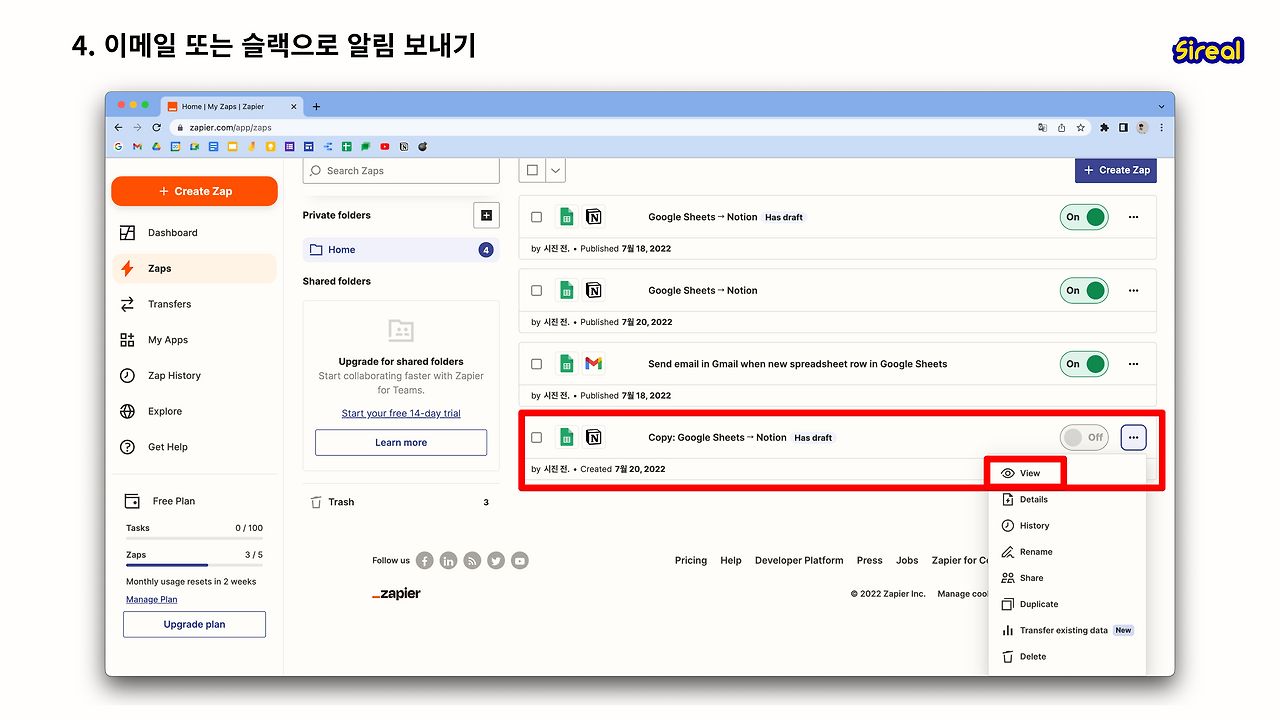Image resolution: width=1280 pixels, height=720 pixels.
Task: Click the Upgrade plan button
Action: click(x=194, y=625)
